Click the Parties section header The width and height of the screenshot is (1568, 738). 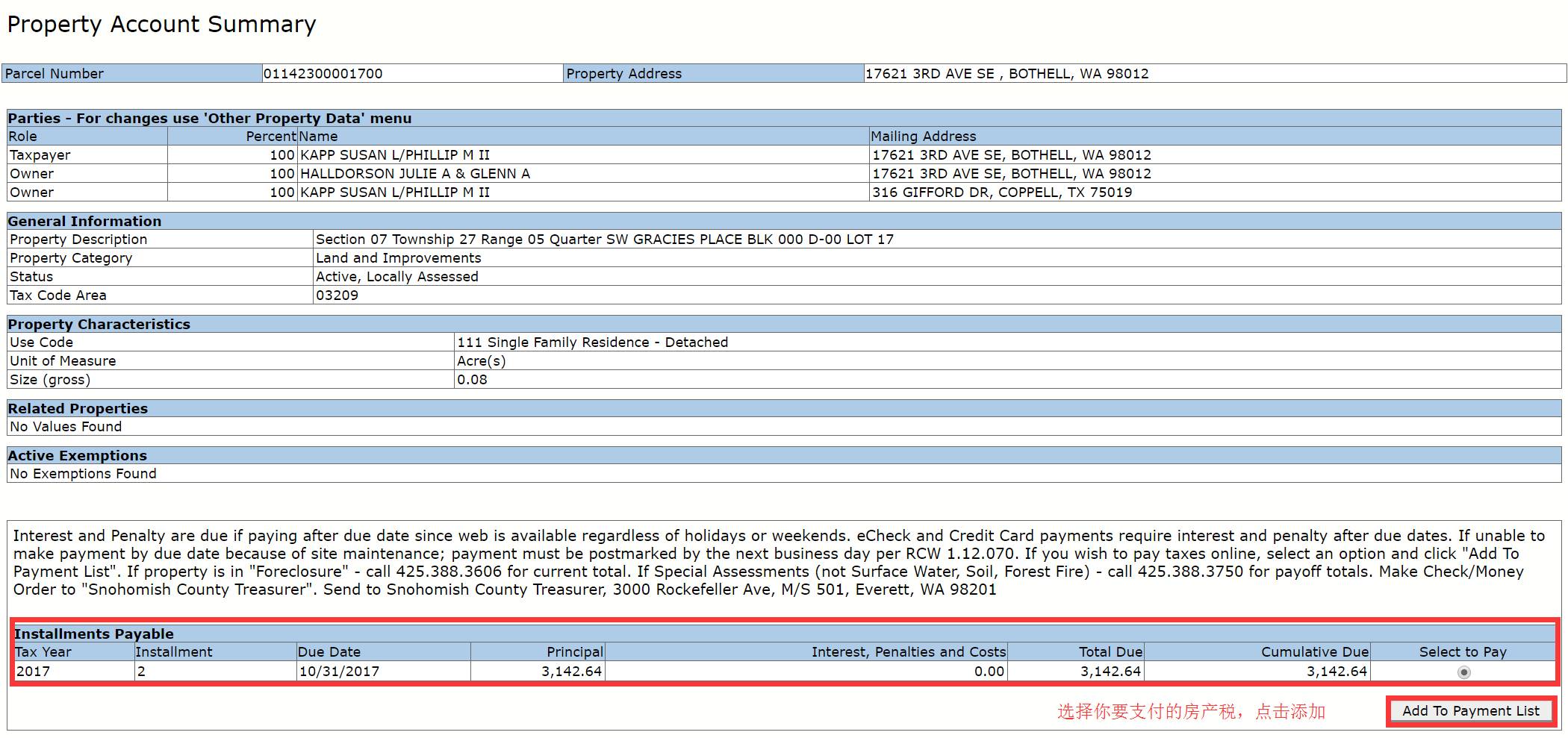[784, 118]
